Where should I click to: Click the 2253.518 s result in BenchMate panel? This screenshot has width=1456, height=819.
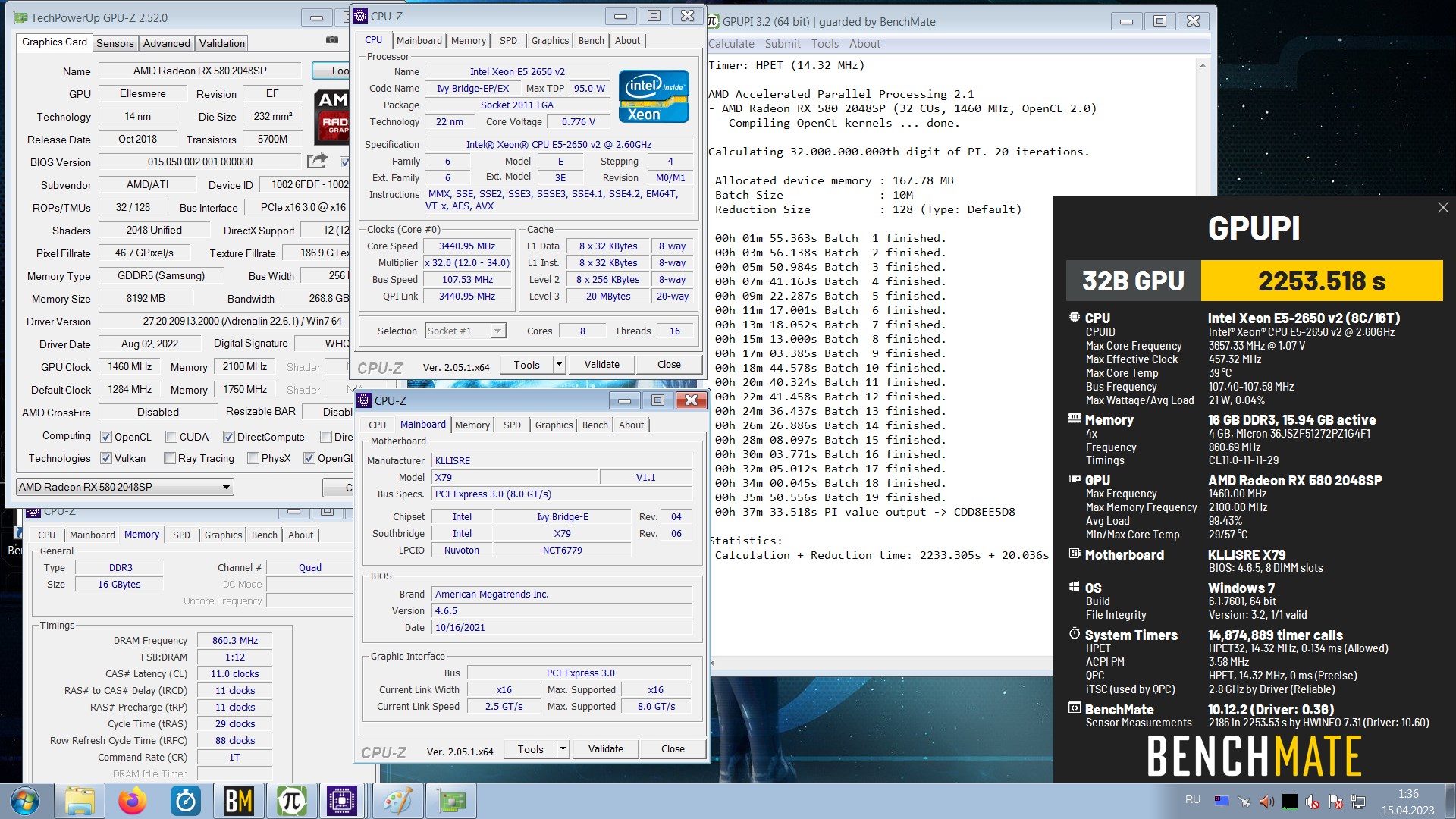coord(1322,281)
